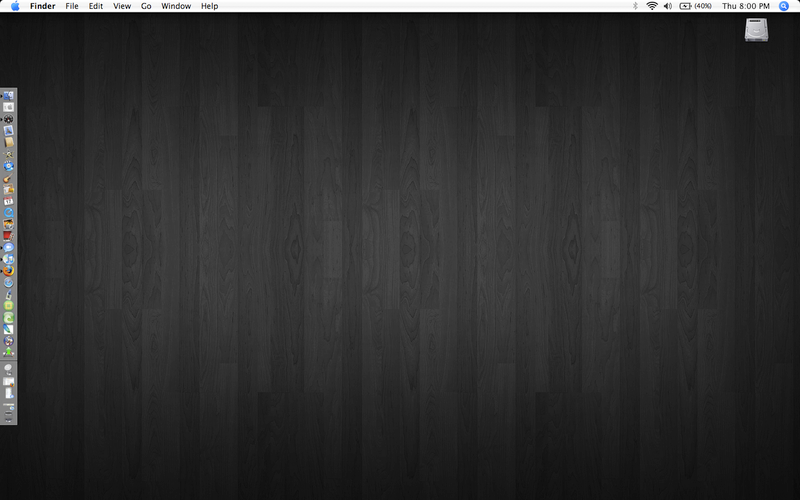
Task: Open iCal calendar icon in the Dock
Action: pos(9,201)
